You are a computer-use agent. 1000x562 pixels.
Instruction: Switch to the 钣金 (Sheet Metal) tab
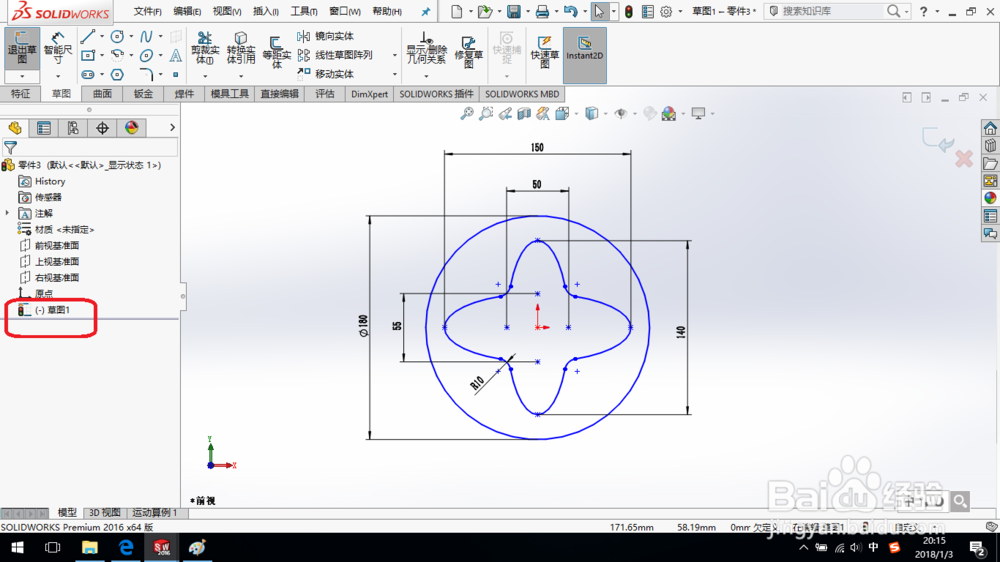(143, 94)
